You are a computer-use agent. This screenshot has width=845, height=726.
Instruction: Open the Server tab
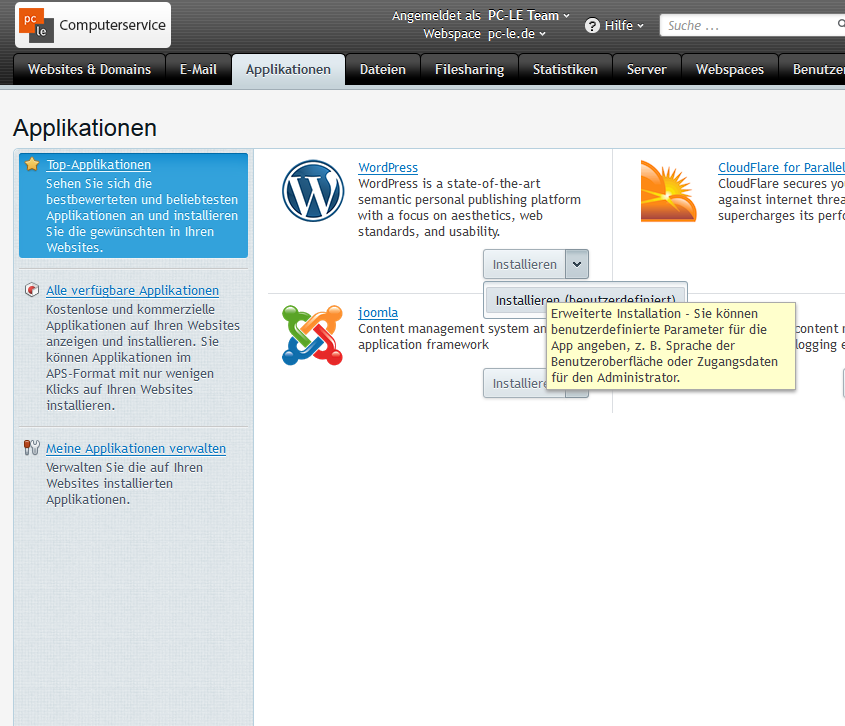(x=647, y=70)
